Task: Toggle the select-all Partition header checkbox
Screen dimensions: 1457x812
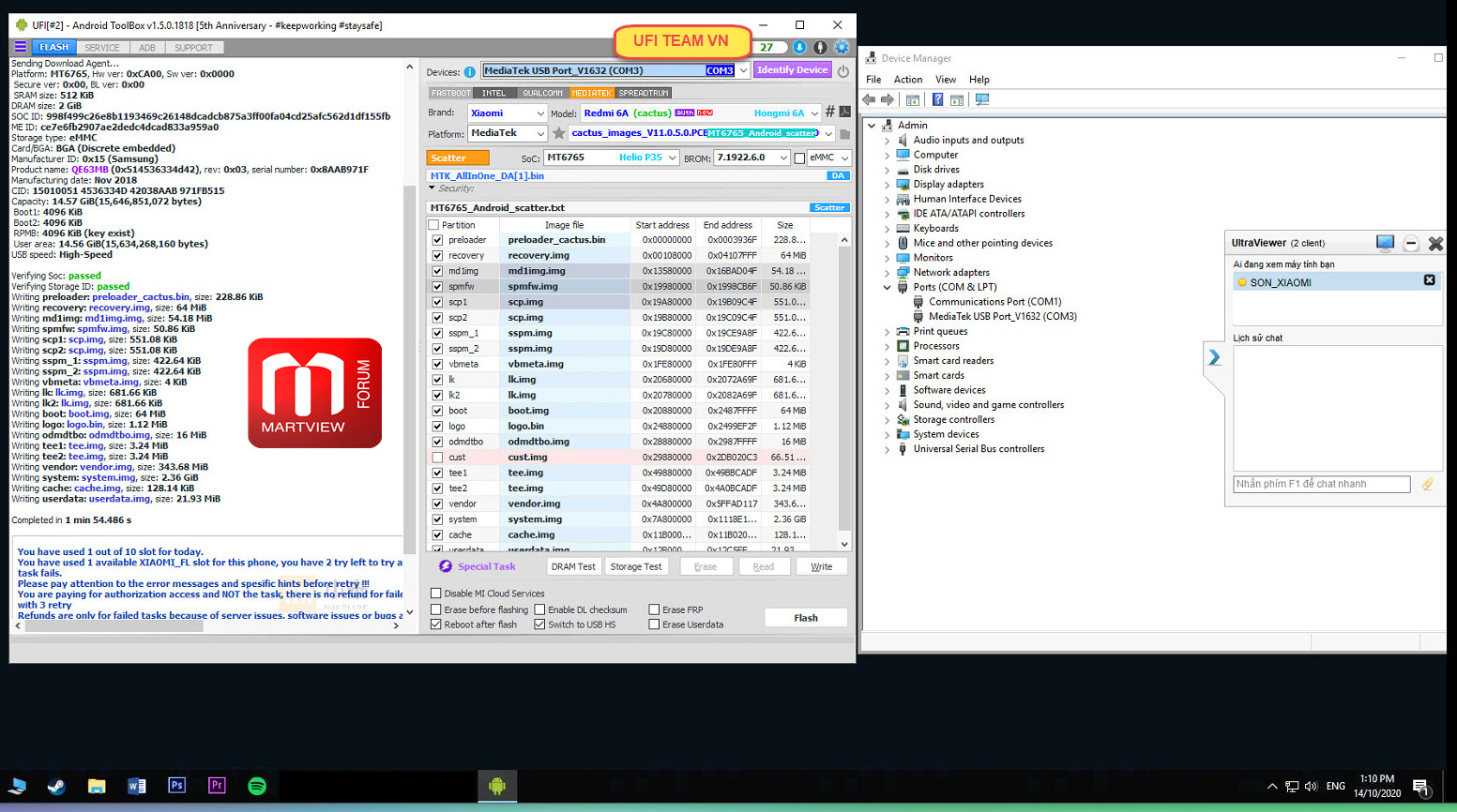Action: (x=433, y=225)
